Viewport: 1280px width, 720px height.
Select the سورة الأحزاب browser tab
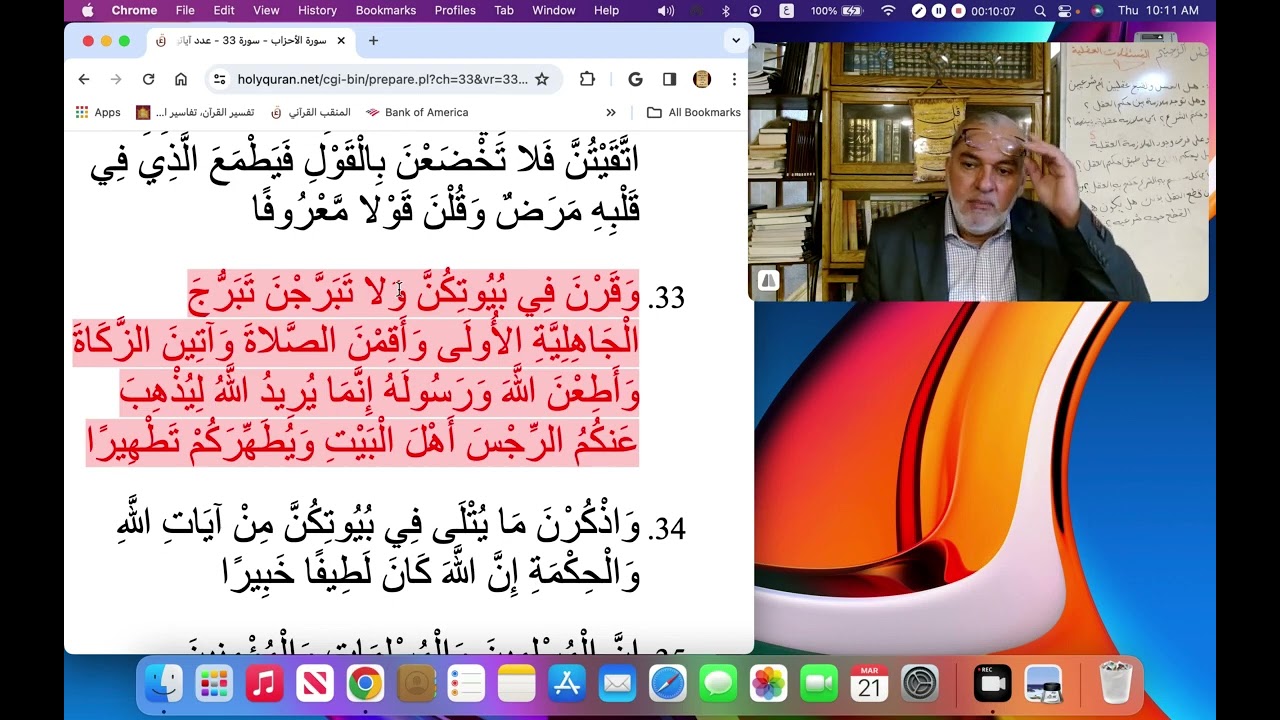tap(251, 41)
